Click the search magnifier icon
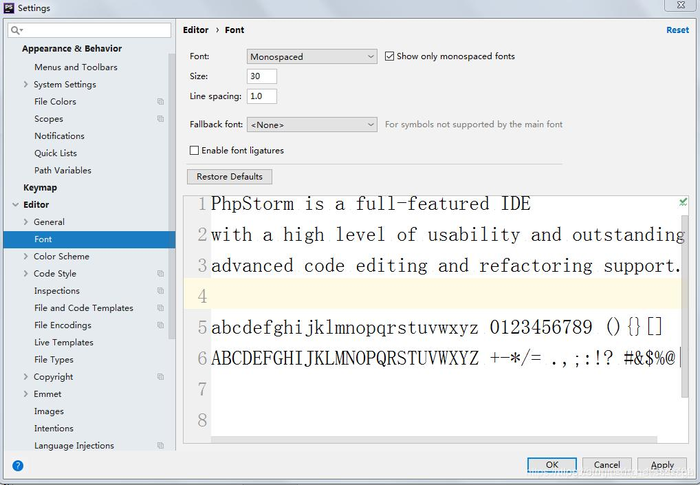This screenshot has height=485, width=700. coord(16,30)
